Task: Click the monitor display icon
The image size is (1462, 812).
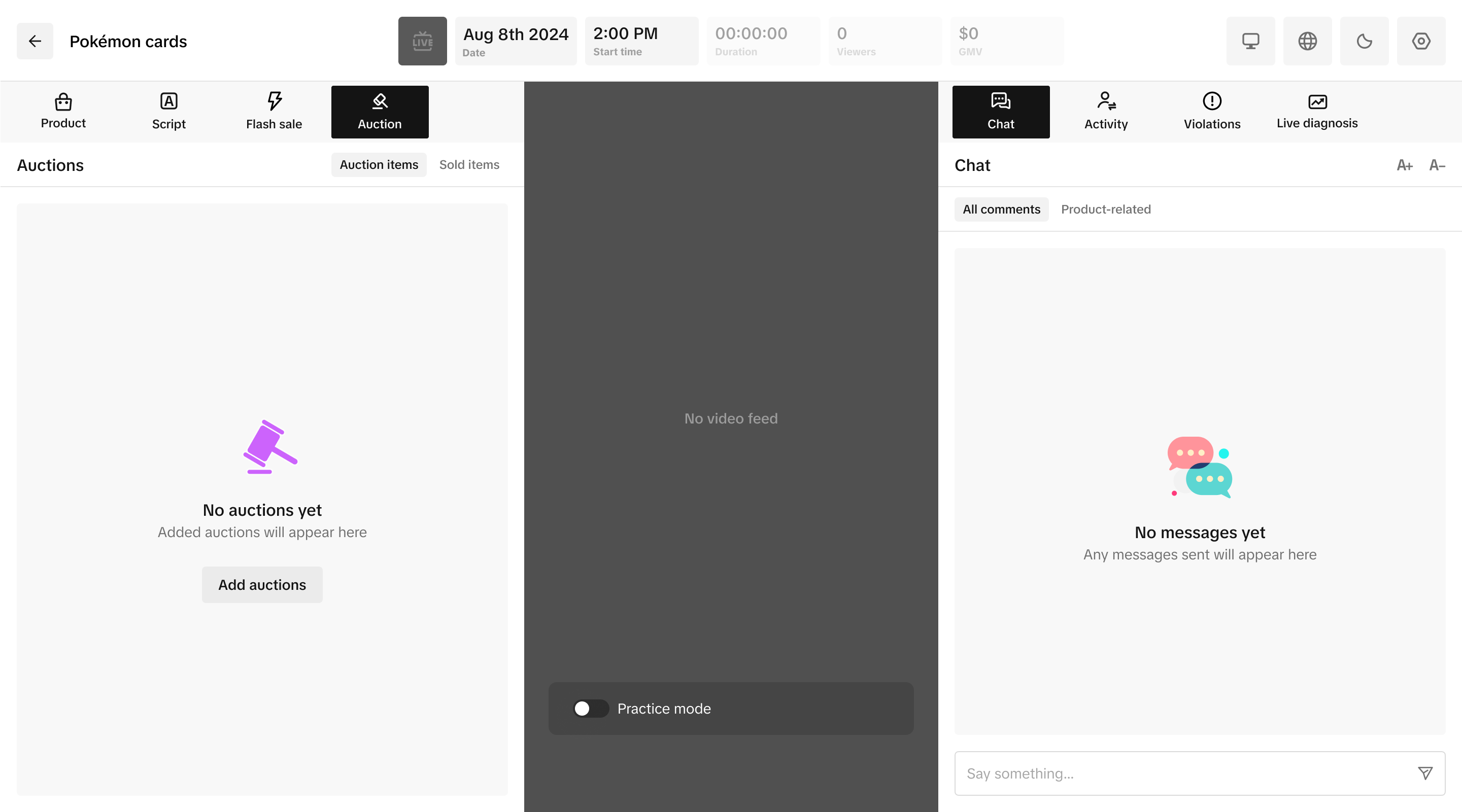Action: pyautogui.click(x=1250, y=41)
